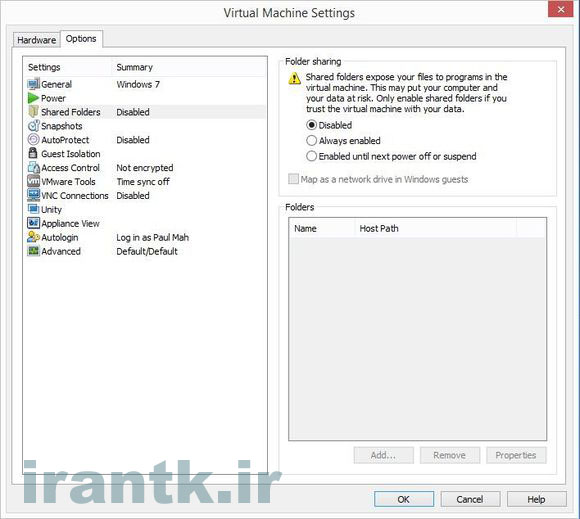Click the Windows 7 summary value

click(x=138, y=84)
